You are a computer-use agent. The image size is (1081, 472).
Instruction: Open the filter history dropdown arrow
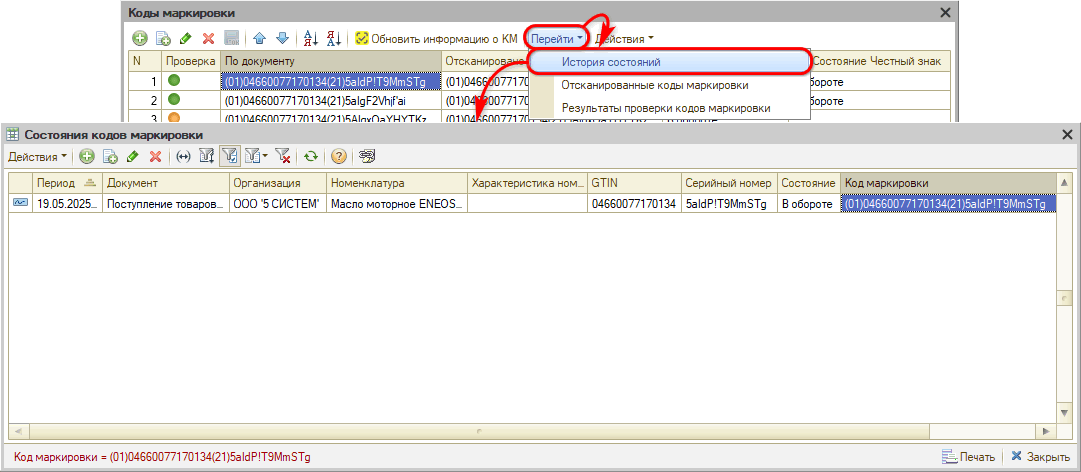(265, 157)
